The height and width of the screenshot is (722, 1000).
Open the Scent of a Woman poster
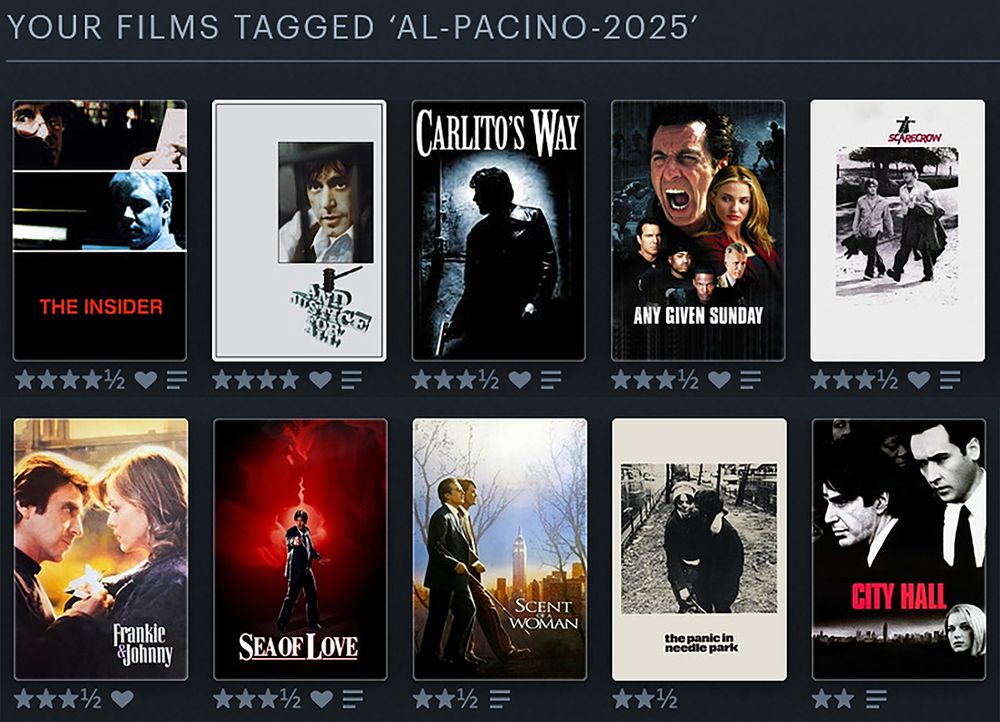coord(500,549)
